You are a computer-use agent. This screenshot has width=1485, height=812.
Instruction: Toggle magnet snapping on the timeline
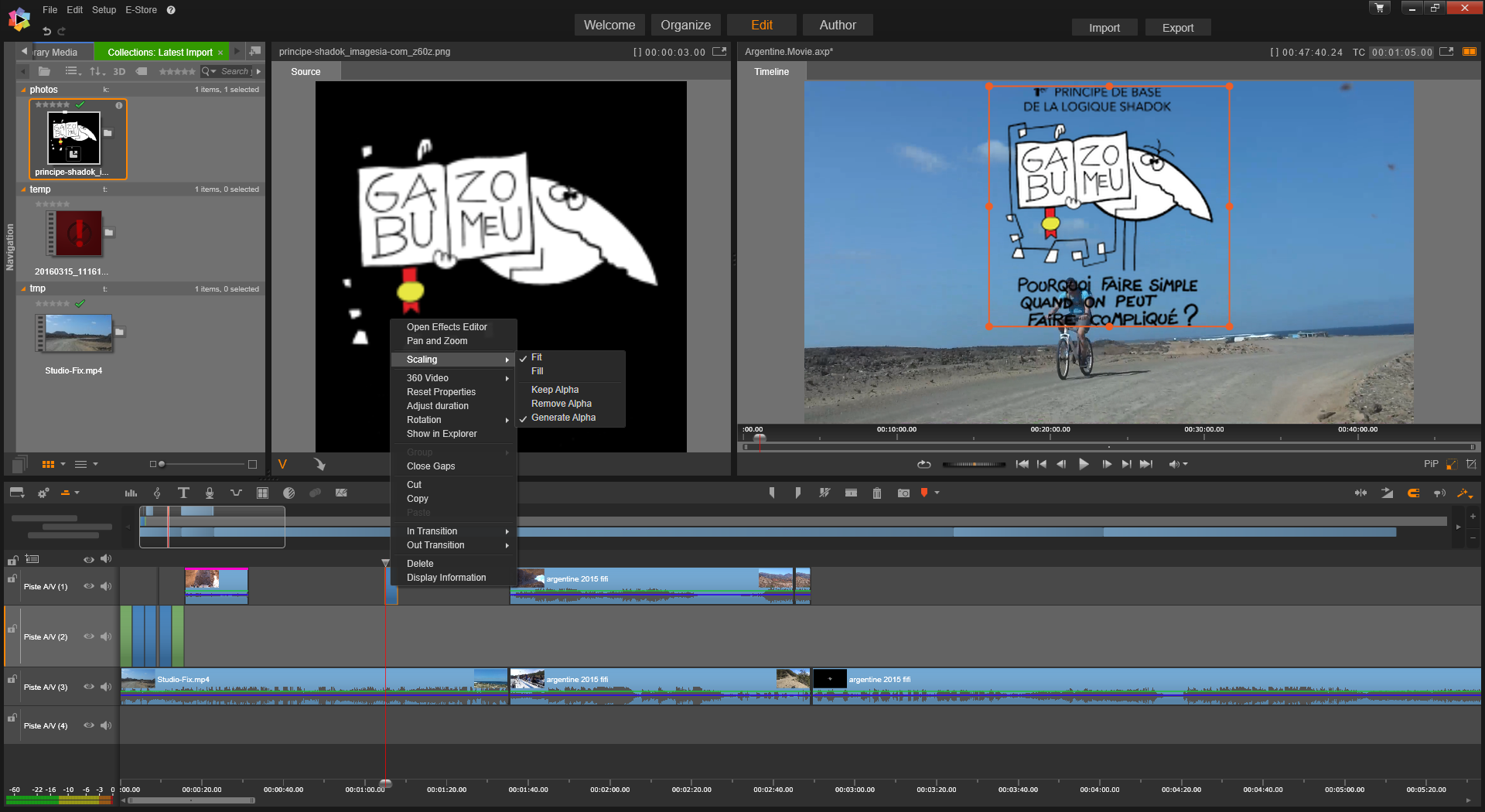[x=1413, y=493]
